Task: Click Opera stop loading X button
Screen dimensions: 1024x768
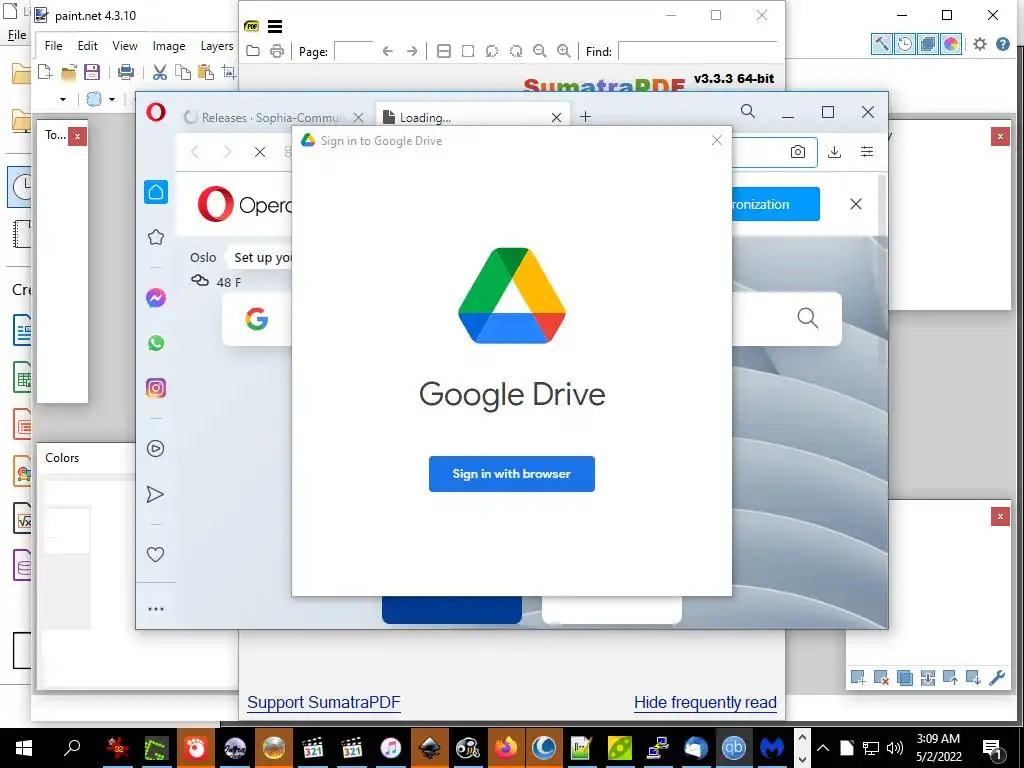Action: click(x=259, y=152)
